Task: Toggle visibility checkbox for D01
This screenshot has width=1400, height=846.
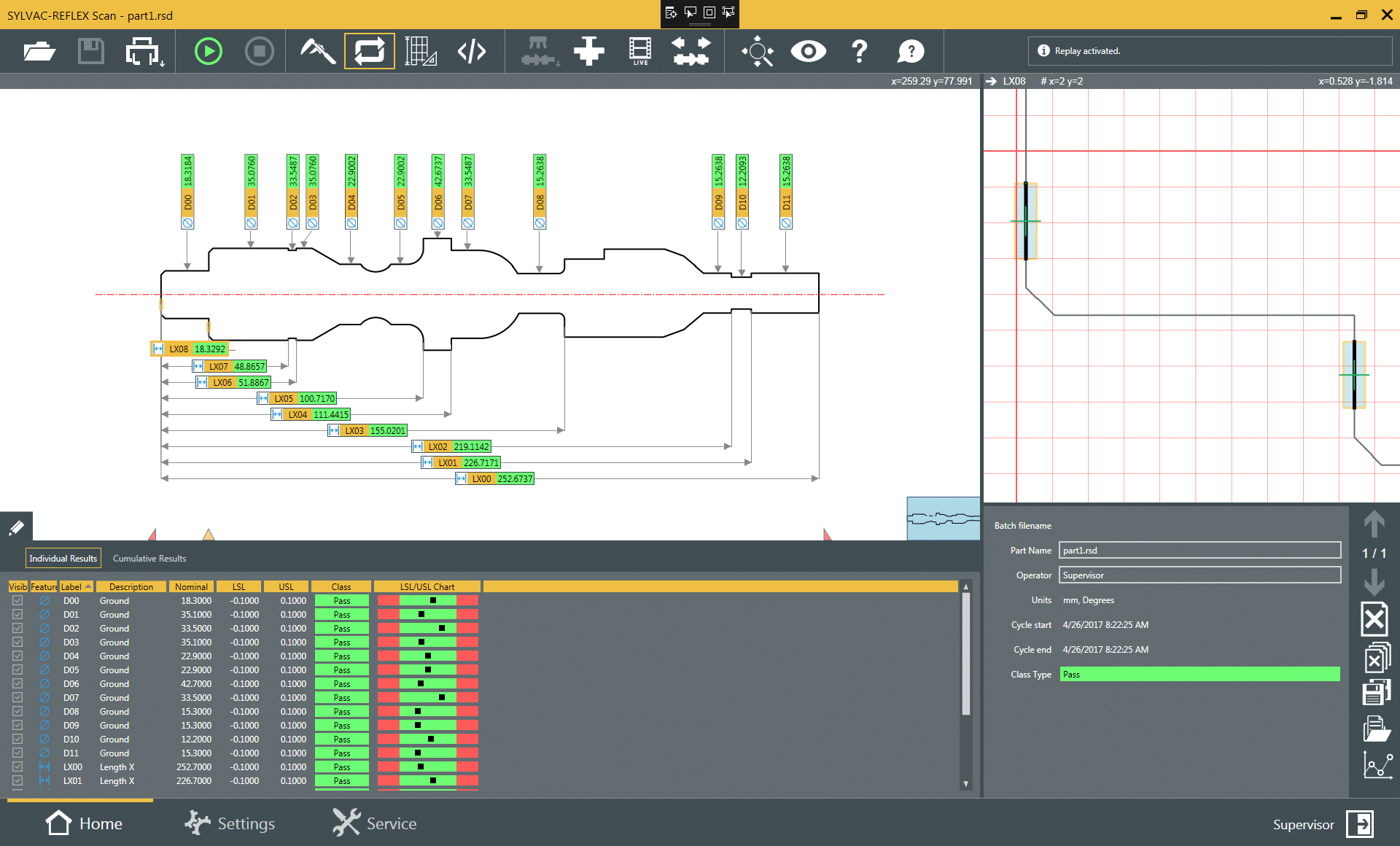Action: (17, 615)
